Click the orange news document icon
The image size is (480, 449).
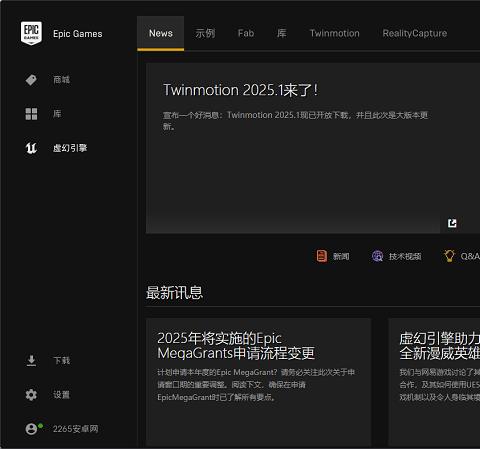(x=322, y=256)
